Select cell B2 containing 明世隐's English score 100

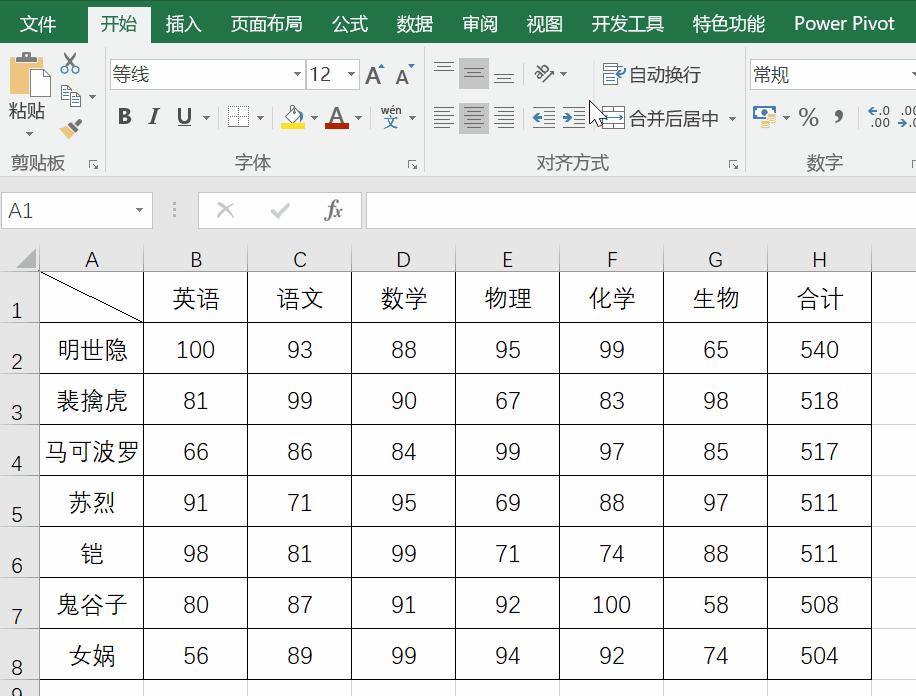tap(196, 349)
